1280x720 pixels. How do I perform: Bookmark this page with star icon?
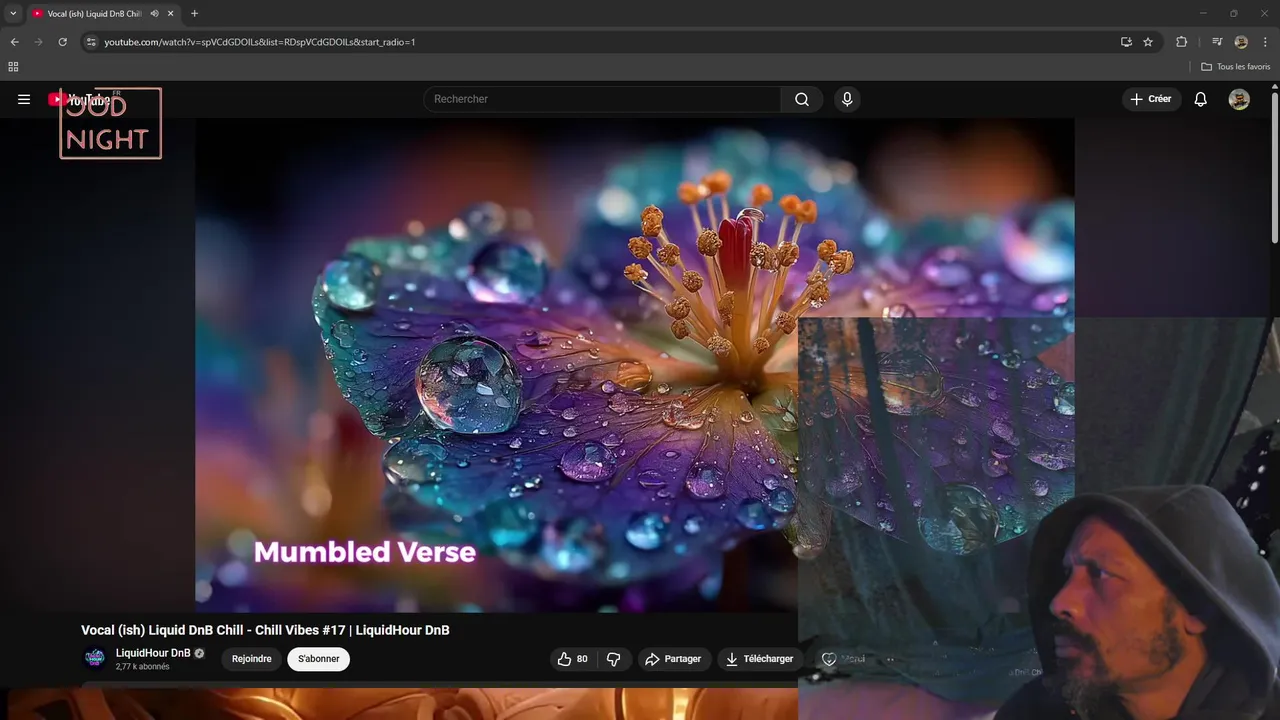point(1148,42)
